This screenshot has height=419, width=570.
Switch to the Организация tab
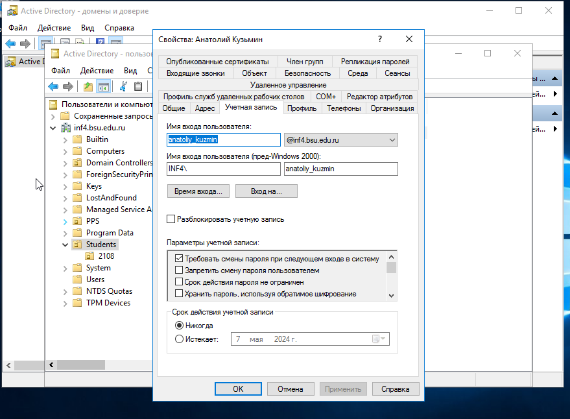pyautogui.click(x=392, y=108)
